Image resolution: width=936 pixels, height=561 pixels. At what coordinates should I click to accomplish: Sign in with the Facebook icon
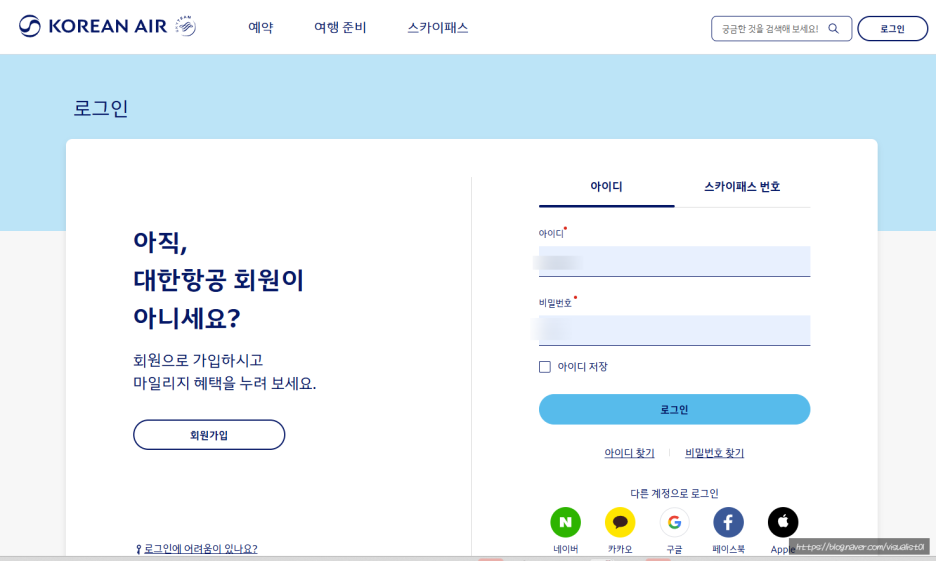[728, 522]
